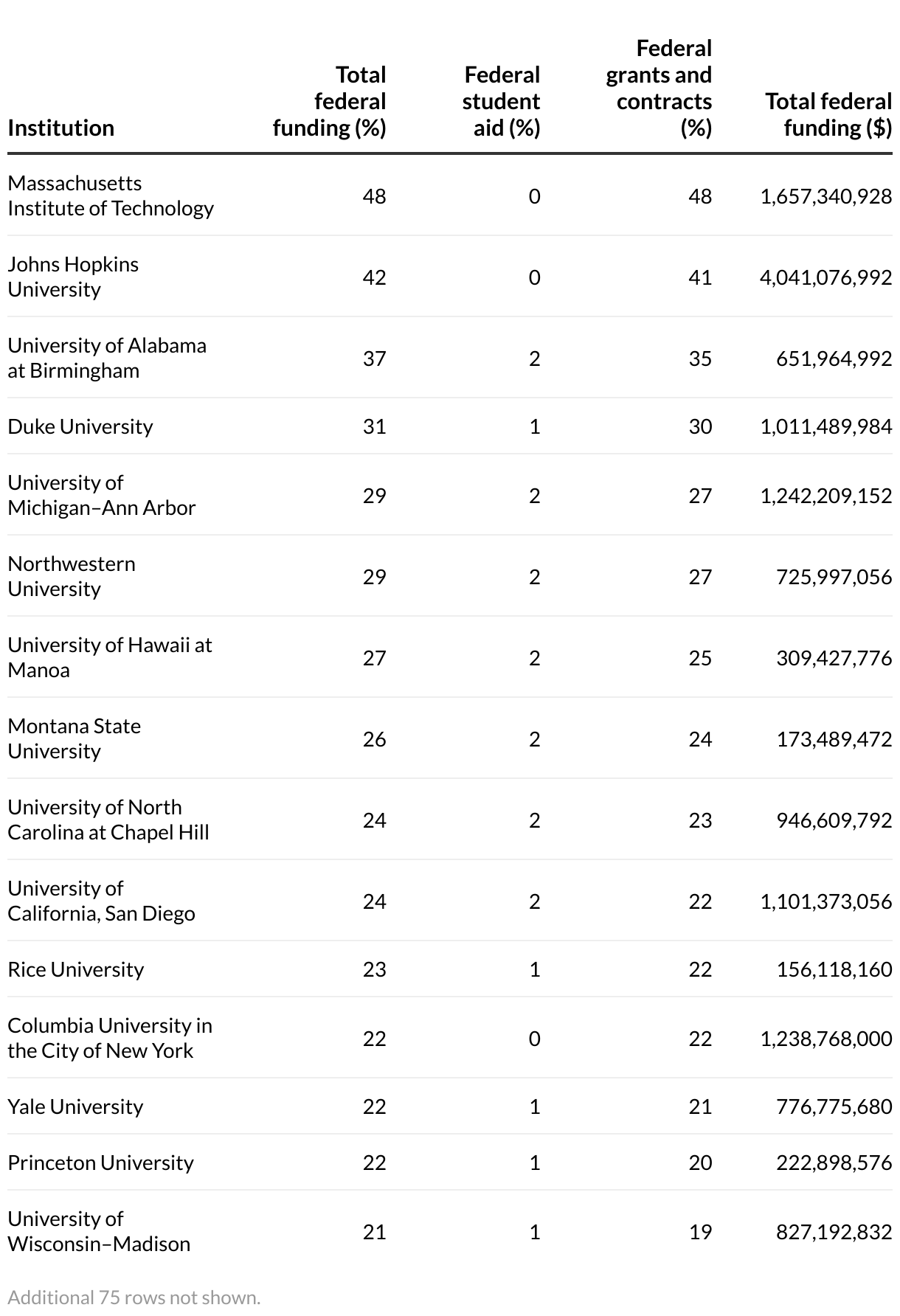The image size is (900, 1316).
Task: Click University of Wisconsin–Madison
Action: click(99, 1231)
